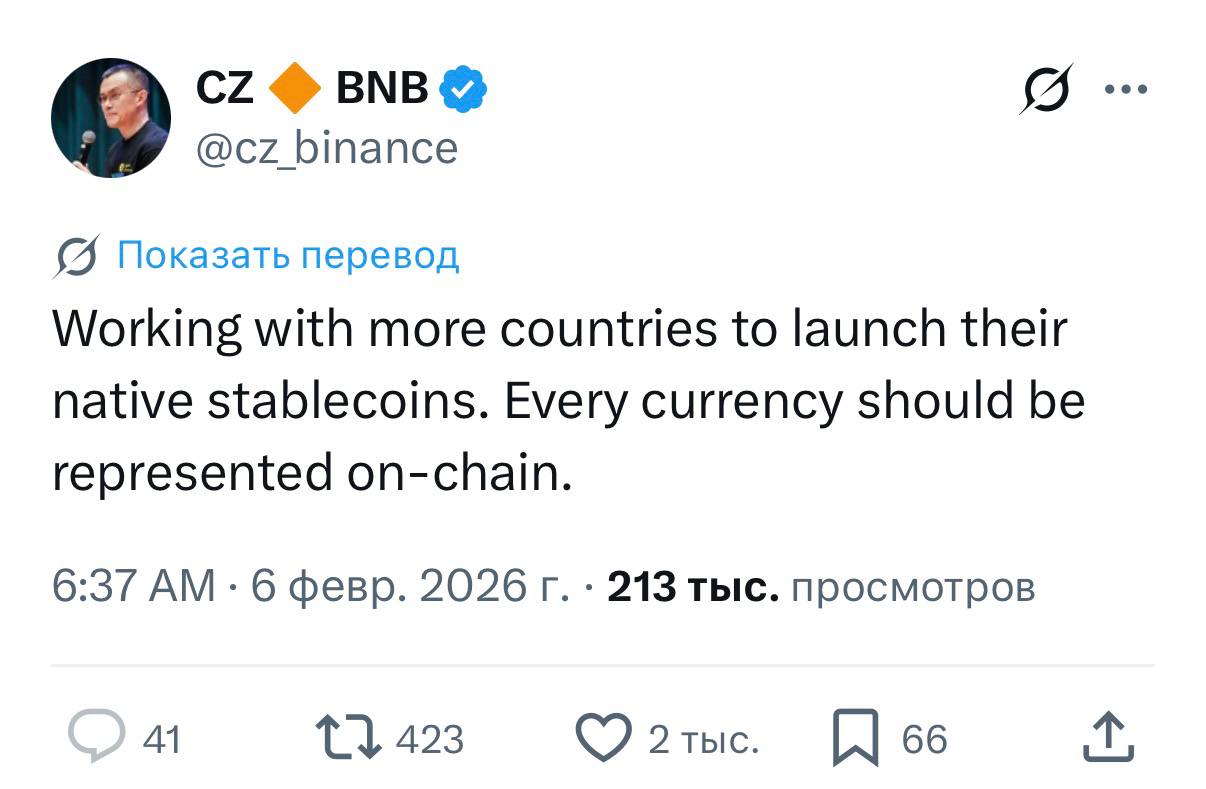Viewport: 1206px width, 789px height.
Task: Open the @cz_binance profile handle
Action: (326, 147)
